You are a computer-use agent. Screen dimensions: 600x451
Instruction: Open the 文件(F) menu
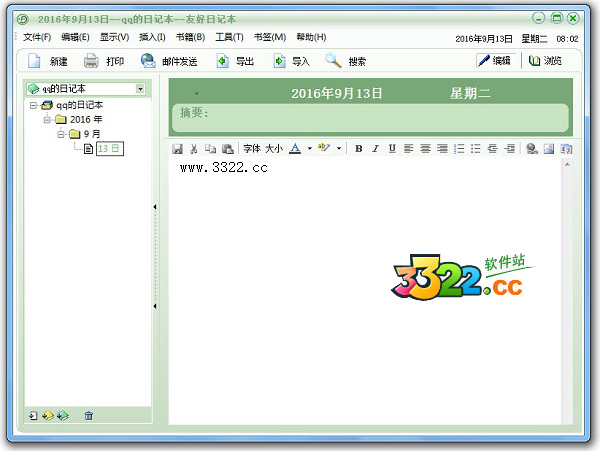37,37
